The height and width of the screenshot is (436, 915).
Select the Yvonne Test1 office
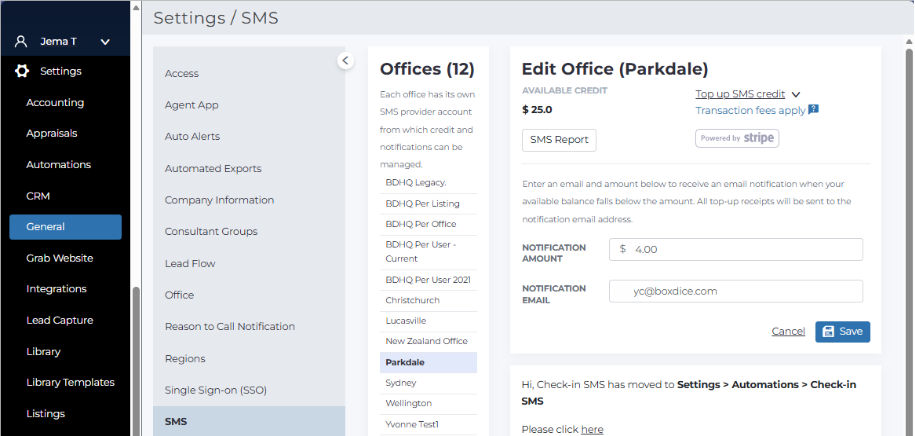click(x=428, y=424)
